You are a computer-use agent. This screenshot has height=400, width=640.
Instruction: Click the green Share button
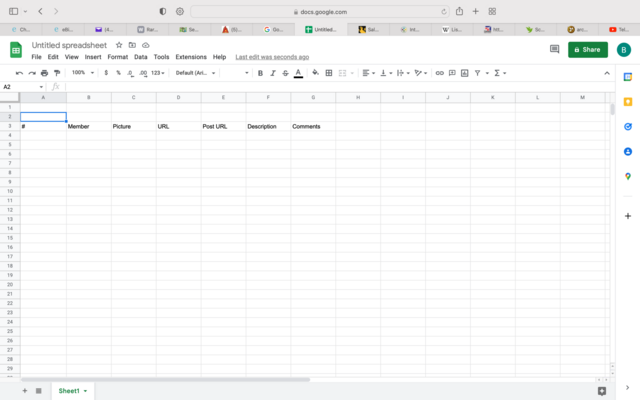pyautogui.click(x=587, y=49)
